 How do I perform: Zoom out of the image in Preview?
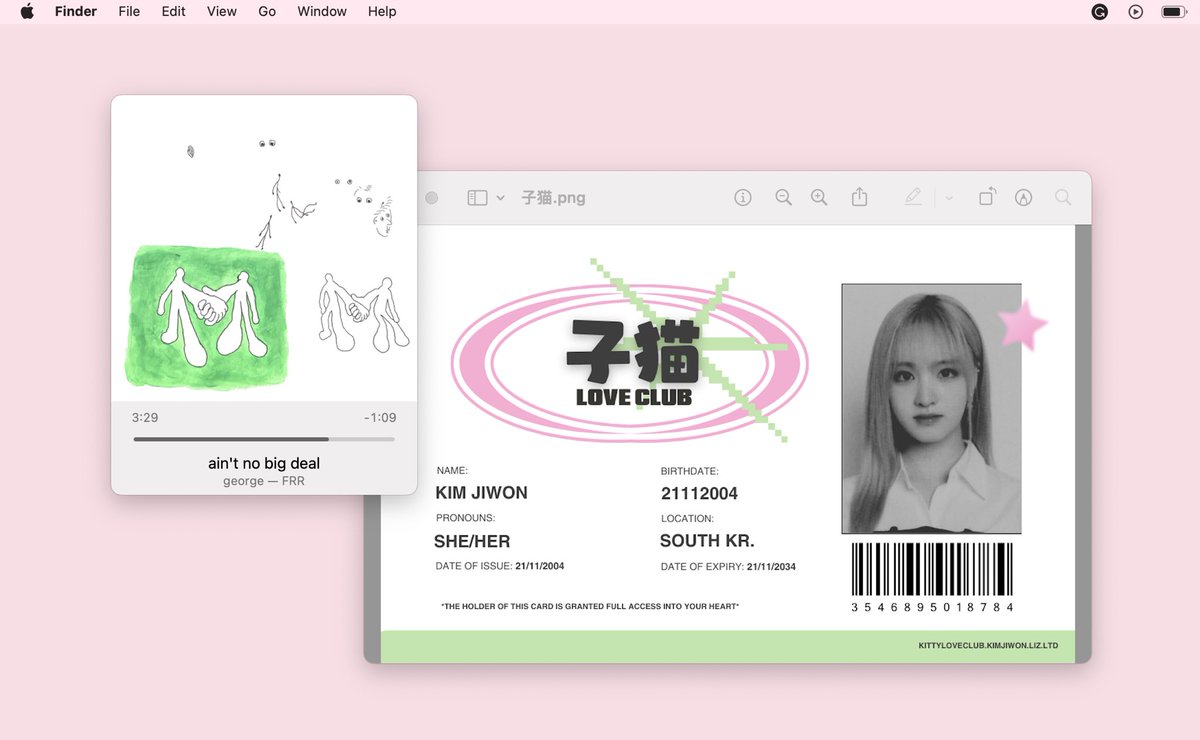pyautogui.click(x=784, y=198)
